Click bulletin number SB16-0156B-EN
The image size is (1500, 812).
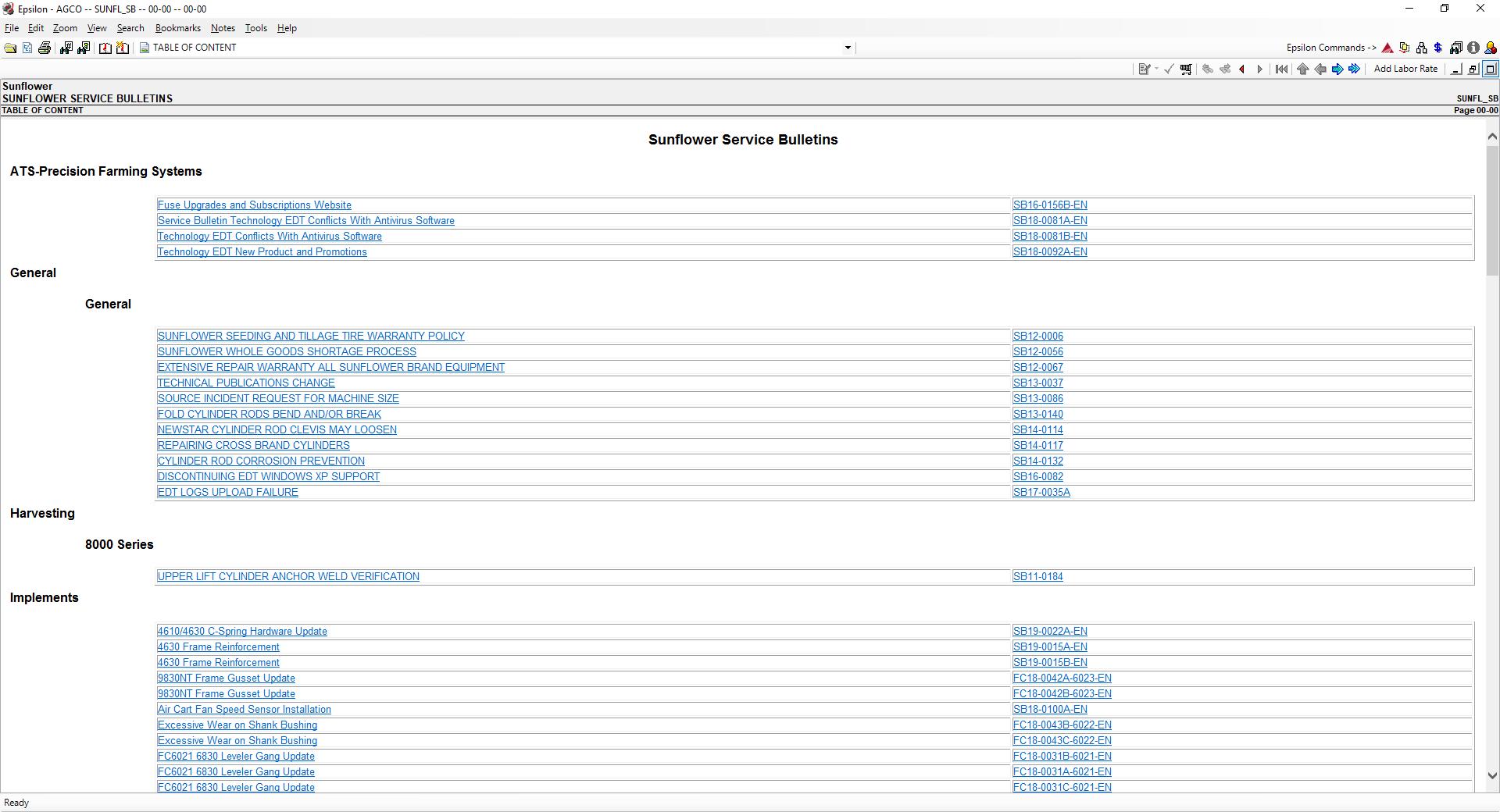click(1050, 205)
